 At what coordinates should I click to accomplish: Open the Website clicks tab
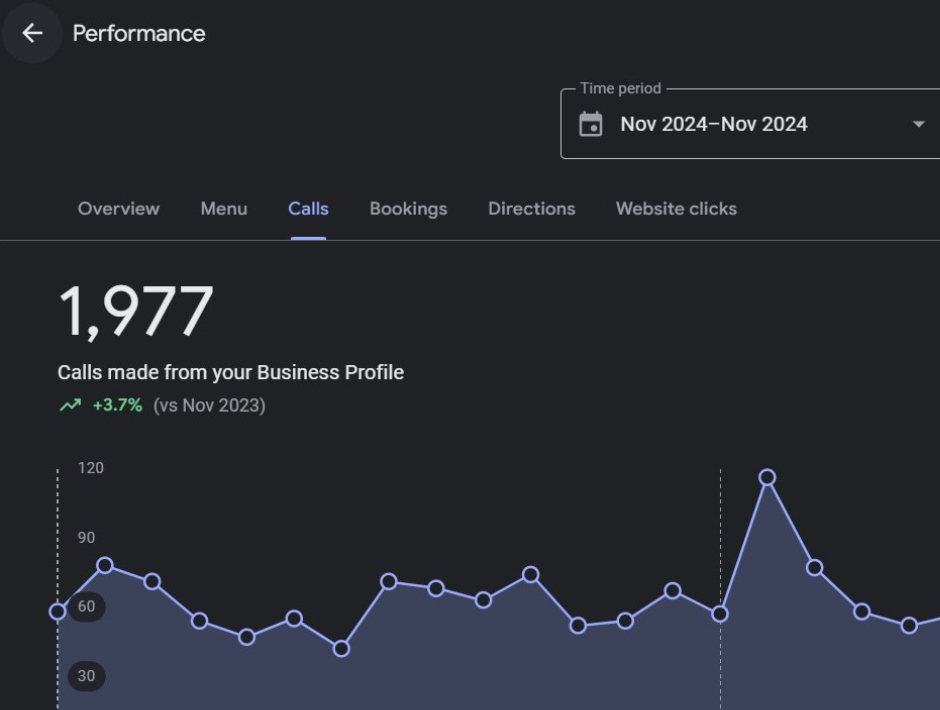pos(676,209)
